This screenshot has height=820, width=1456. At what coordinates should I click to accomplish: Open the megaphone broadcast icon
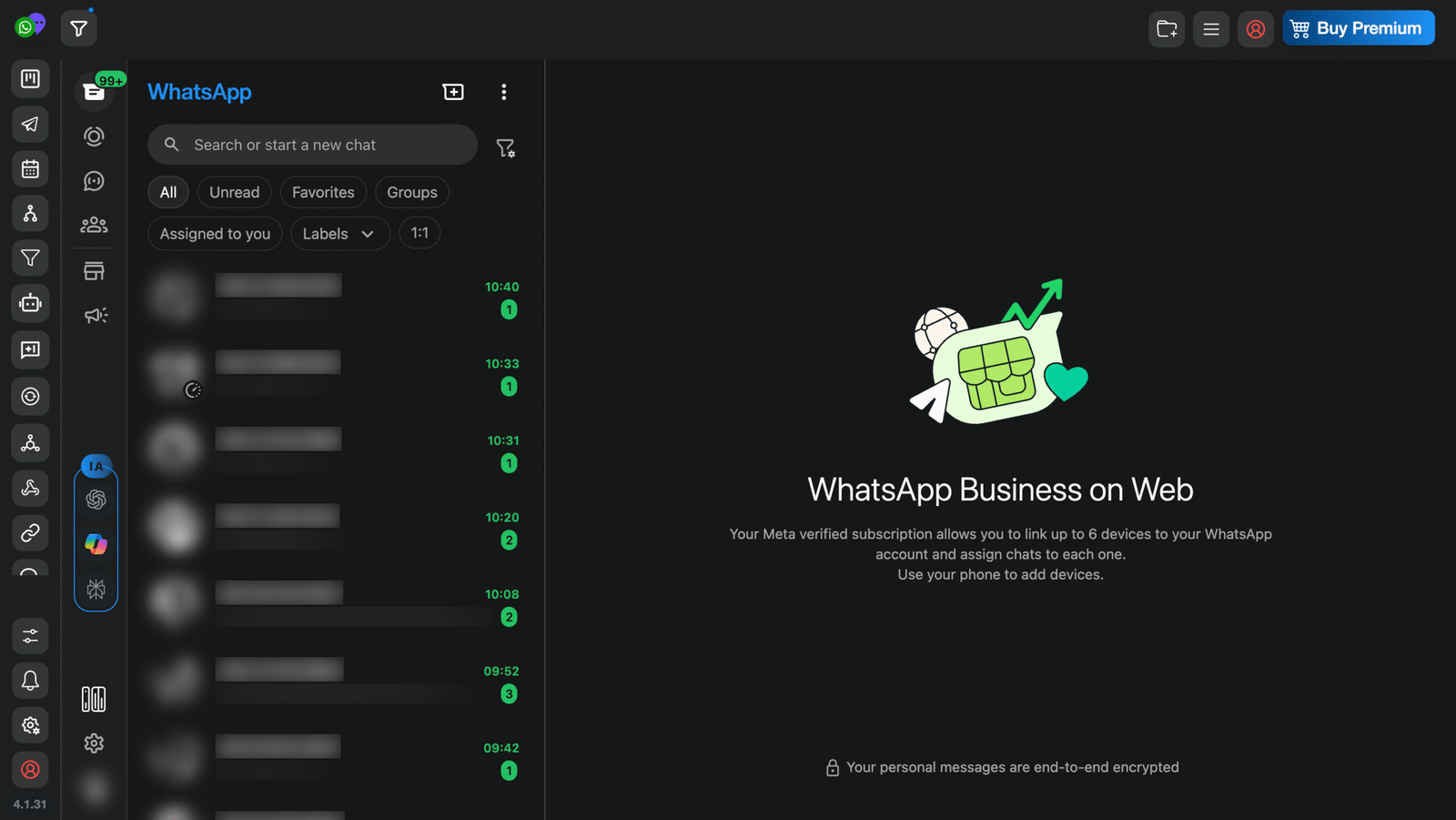point(96,316)
